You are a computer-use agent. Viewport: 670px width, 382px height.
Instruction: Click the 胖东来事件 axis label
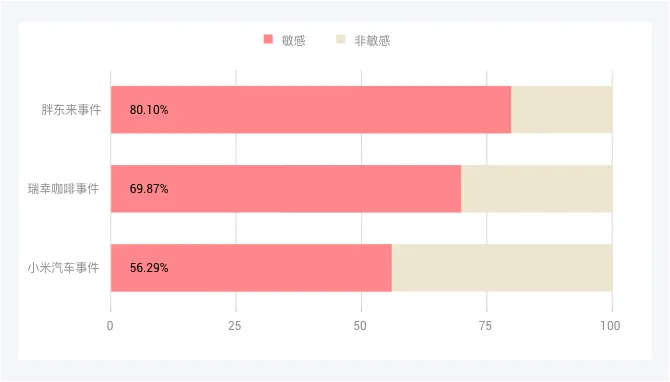point(71,110)
